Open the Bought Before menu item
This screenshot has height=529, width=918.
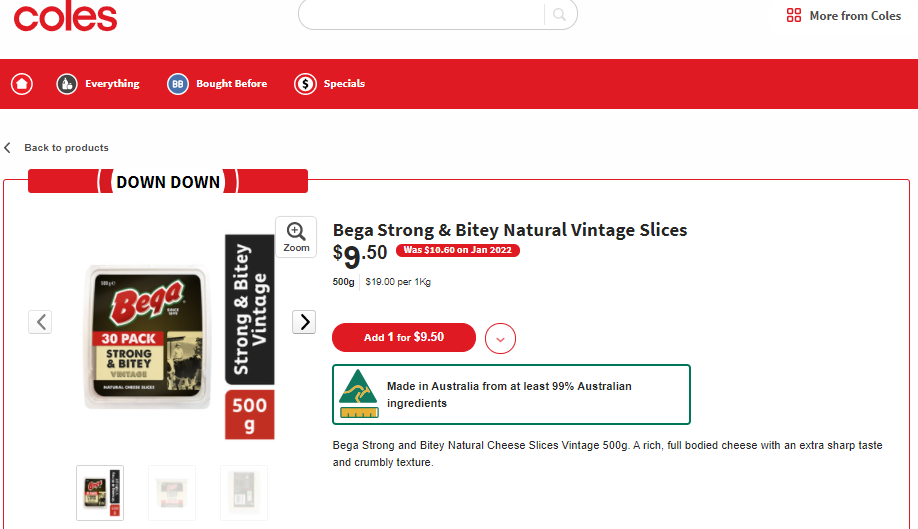point(231,84)
